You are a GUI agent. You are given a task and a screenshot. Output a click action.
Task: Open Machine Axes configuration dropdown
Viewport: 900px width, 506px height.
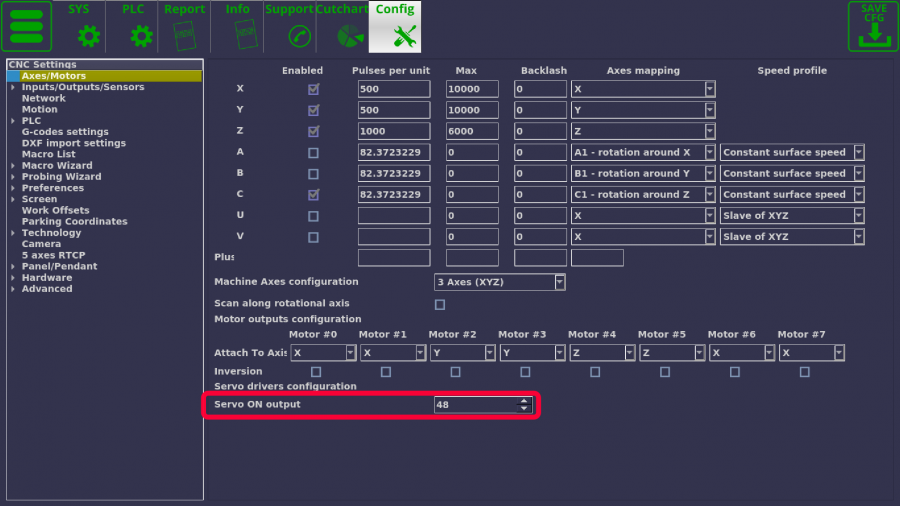pos(499,282)
